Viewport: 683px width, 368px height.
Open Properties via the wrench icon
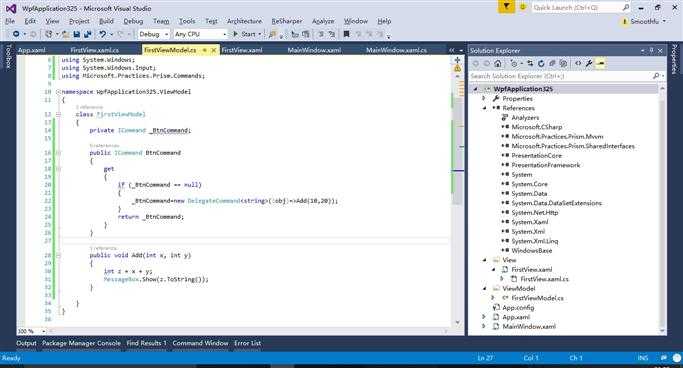point(589,64)
